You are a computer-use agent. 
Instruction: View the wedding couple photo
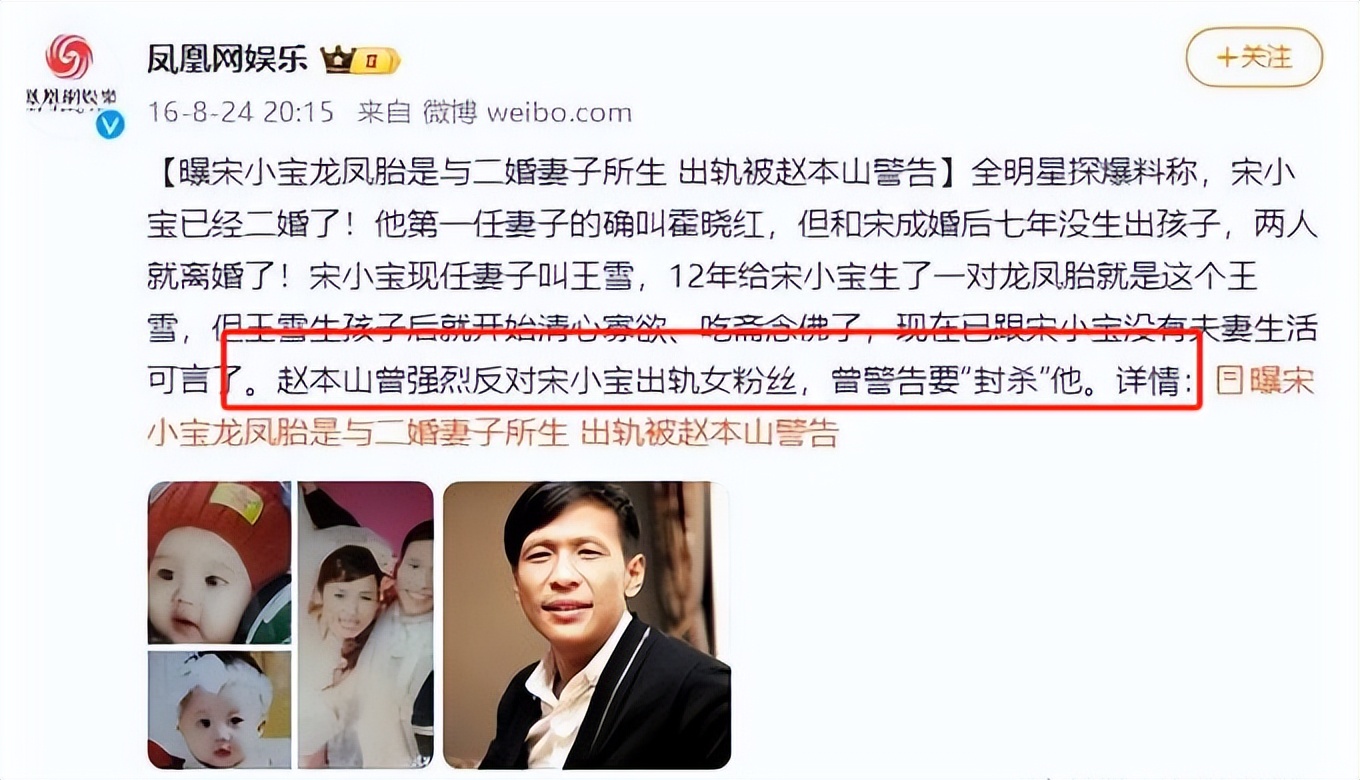(x=365, y=624)
